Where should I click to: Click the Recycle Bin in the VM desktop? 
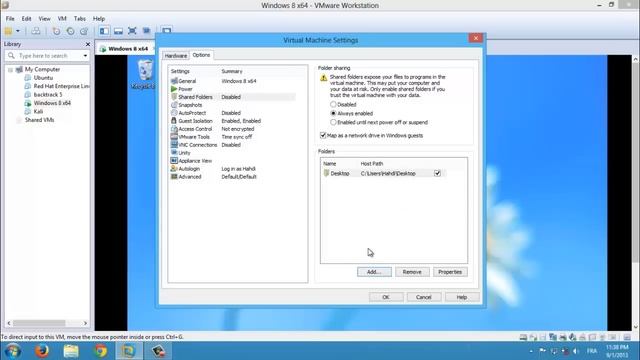[x=144, y=74]
